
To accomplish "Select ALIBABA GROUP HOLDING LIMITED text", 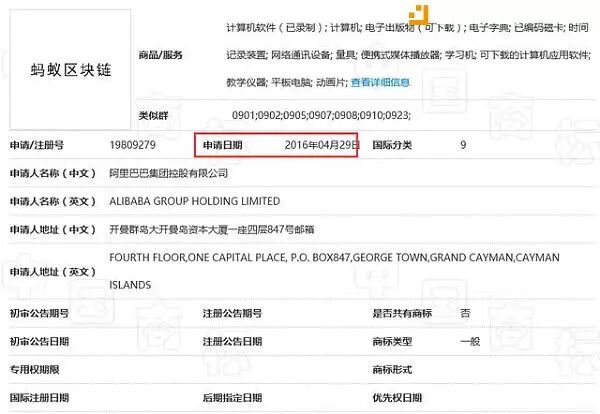I will [194, 201].
